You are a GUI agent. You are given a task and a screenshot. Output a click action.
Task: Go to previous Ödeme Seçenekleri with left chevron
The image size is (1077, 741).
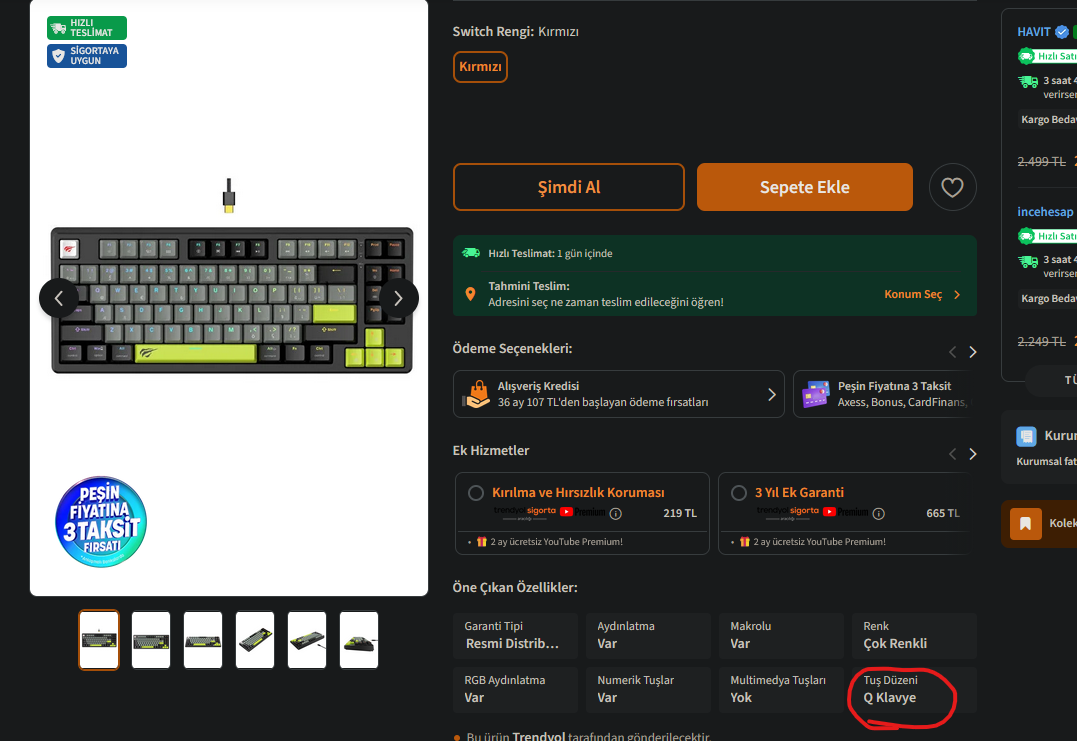pos(953,352)
